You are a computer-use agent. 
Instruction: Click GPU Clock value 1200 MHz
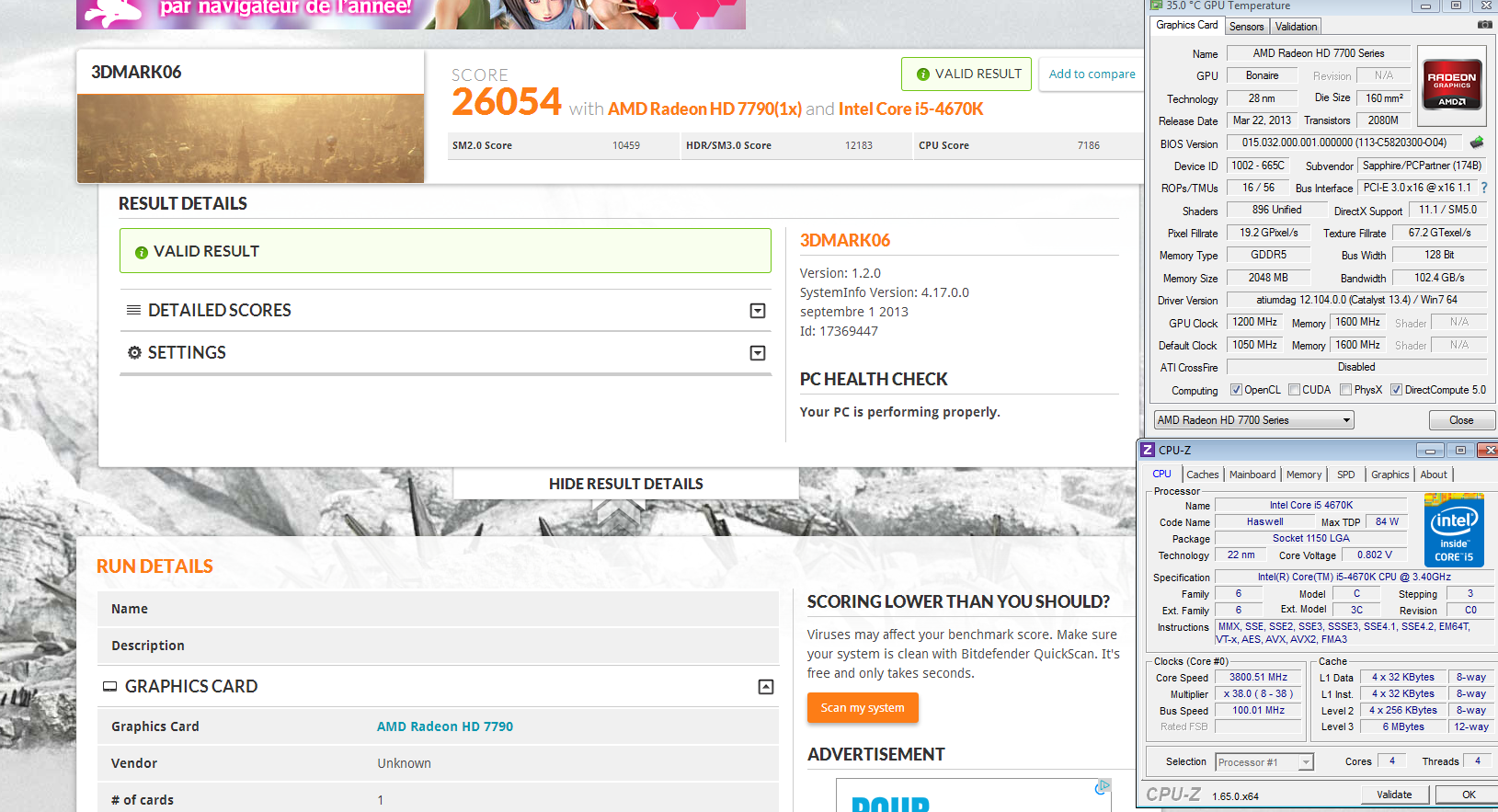tap(1254, 323)
